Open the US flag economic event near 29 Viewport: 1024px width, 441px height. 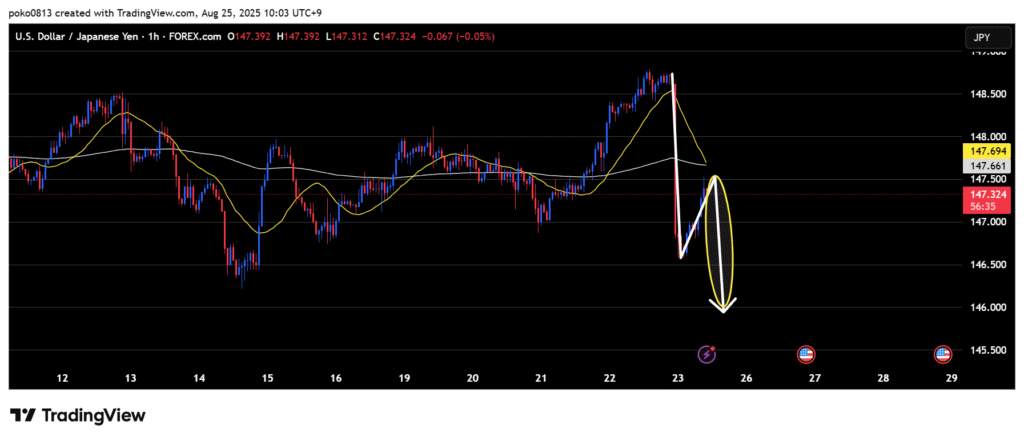point(942,354)
